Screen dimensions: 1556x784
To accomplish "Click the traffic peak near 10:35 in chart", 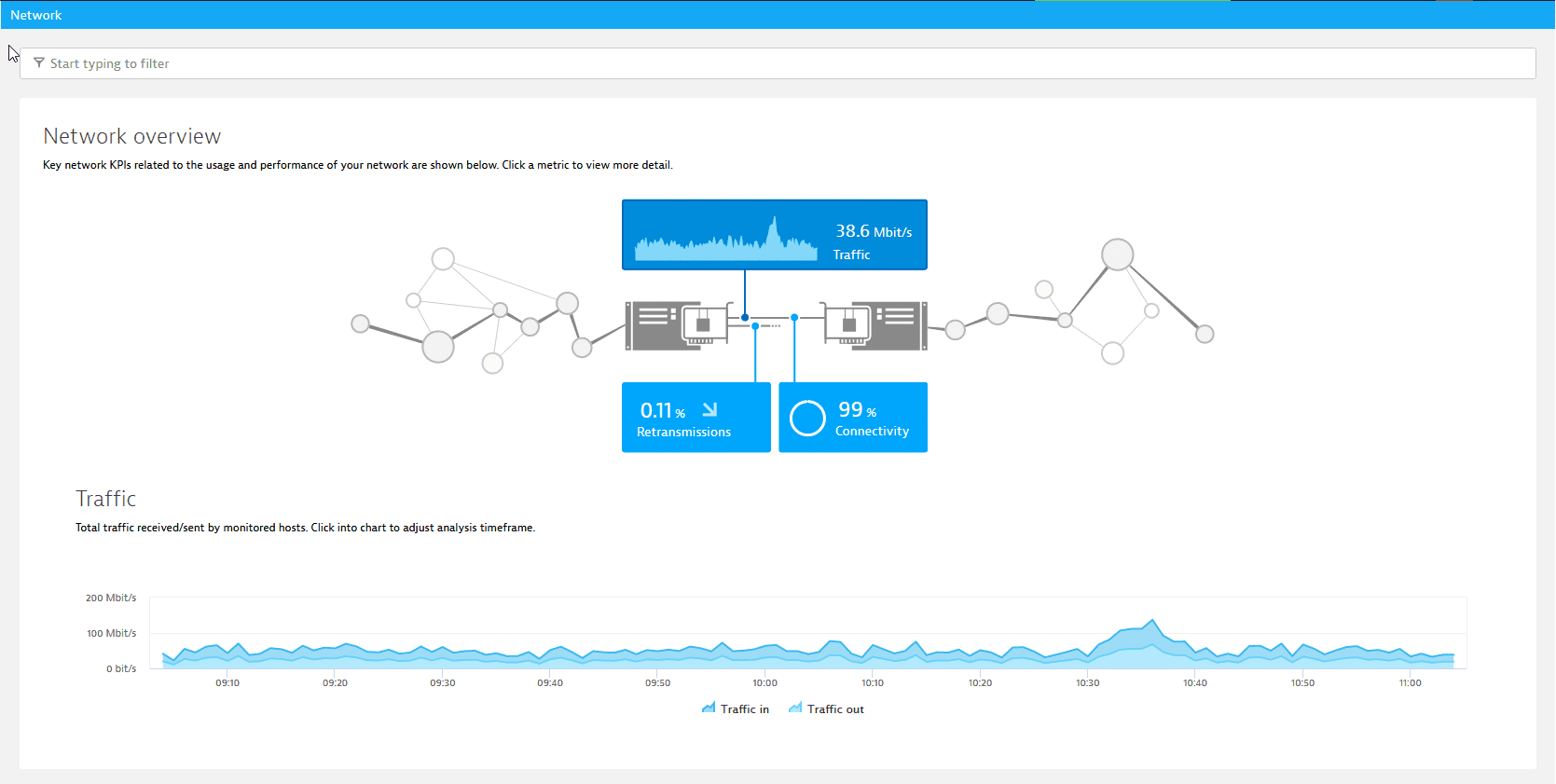I will tap(1153, 621).
